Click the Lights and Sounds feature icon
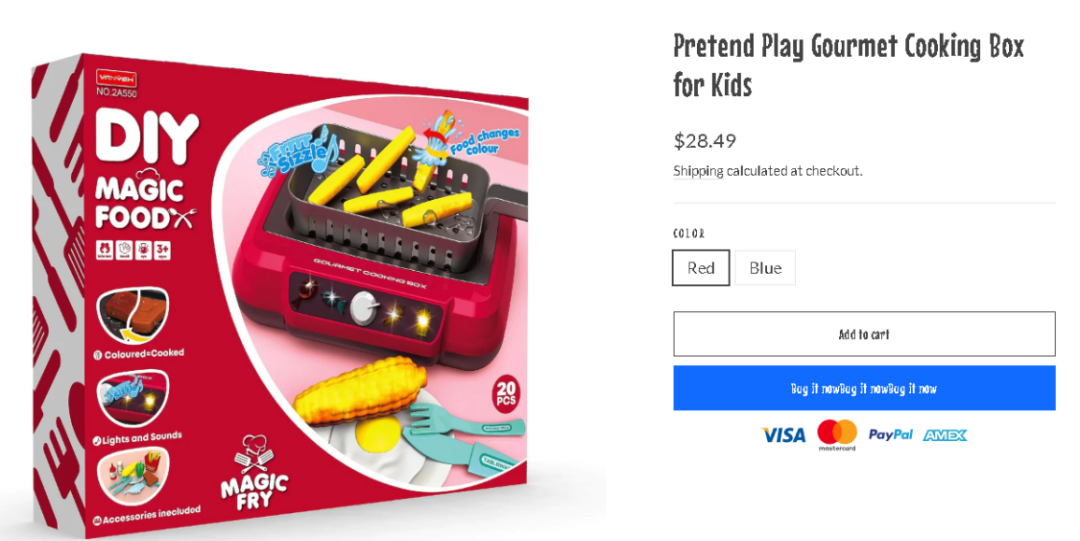Image resolution: width=1080 pixels, height=541 pixels. click(133, 398)
